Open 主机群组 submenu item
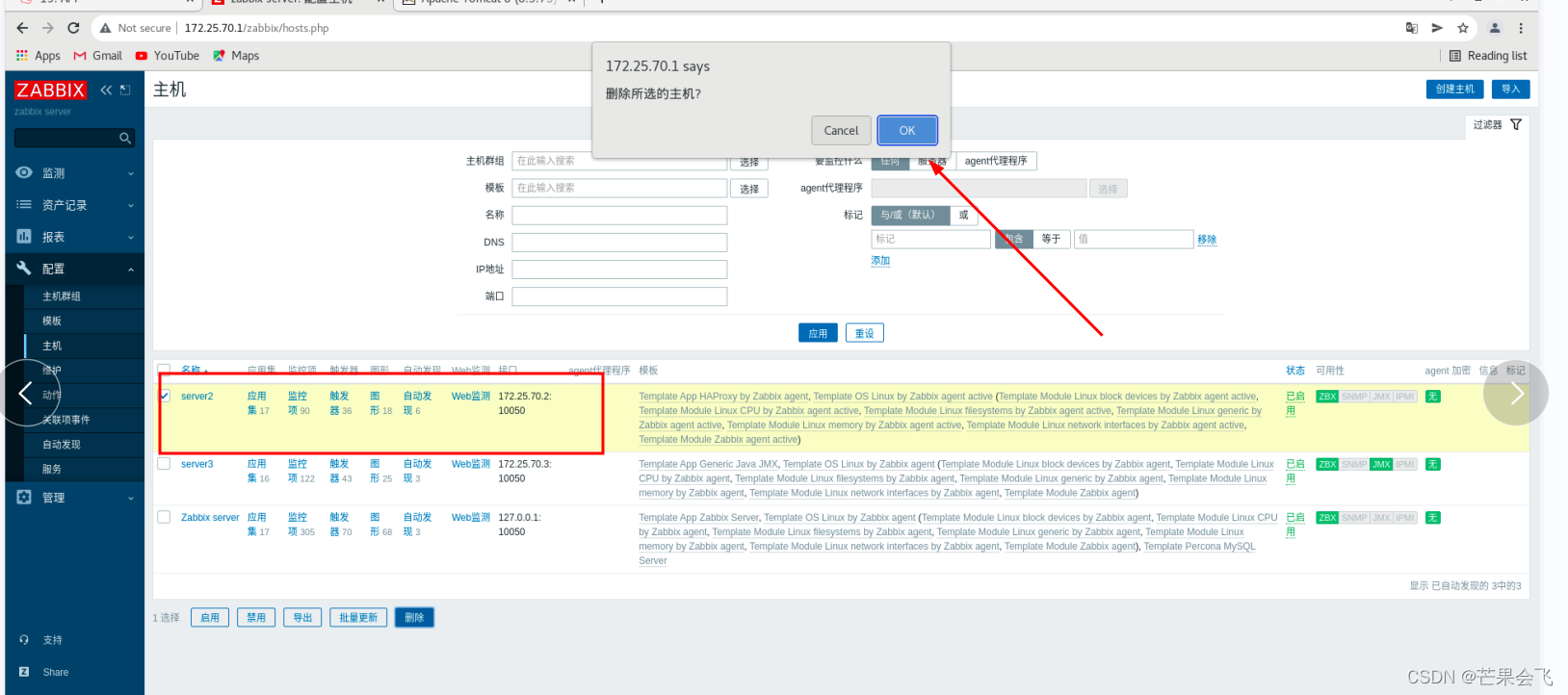1568x695 pixels. click(62, 296)
